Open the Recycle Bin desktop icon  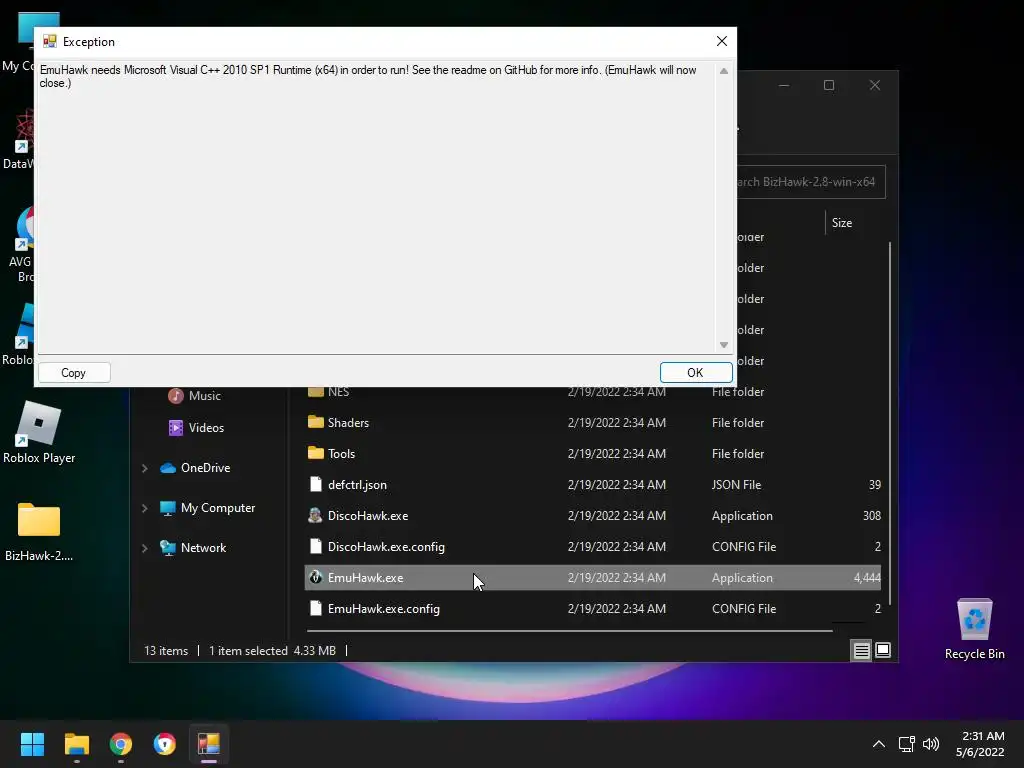click(x=974, y=630)
